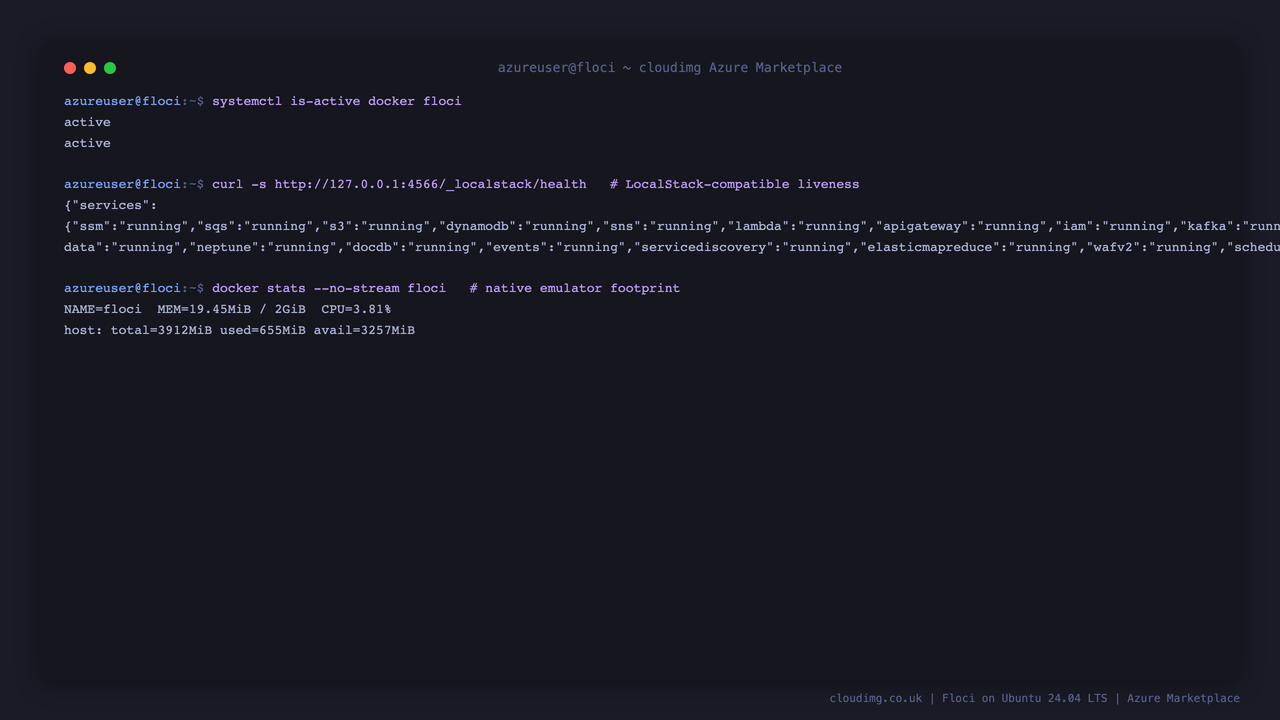The width and height of the screenshot is (1280, 720).
Task: Click the first 'active' output line
Action: 87,122
